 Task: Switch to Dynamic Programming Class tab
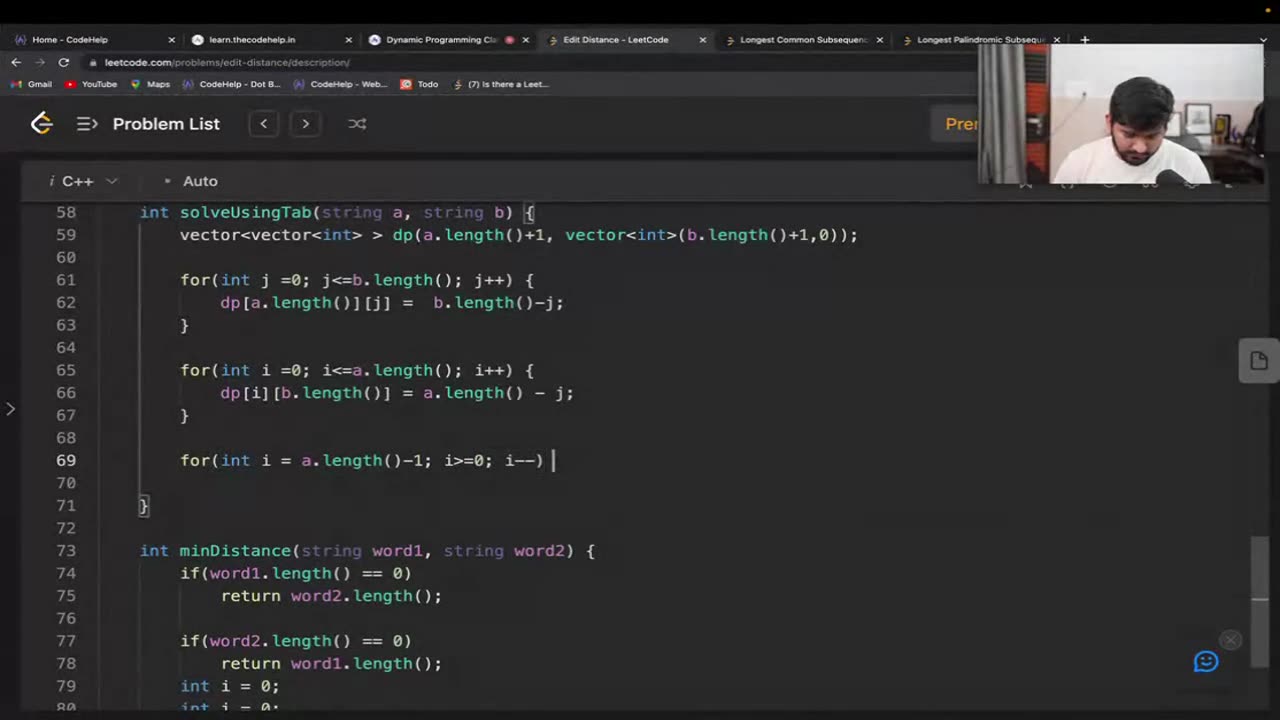pyautogui.click(x=446, y=40)
